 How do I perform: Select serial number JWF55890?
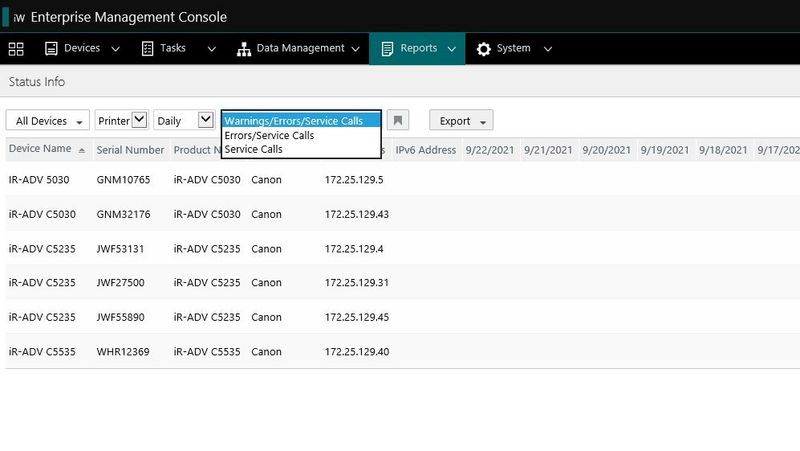click(x=120, y=317)
